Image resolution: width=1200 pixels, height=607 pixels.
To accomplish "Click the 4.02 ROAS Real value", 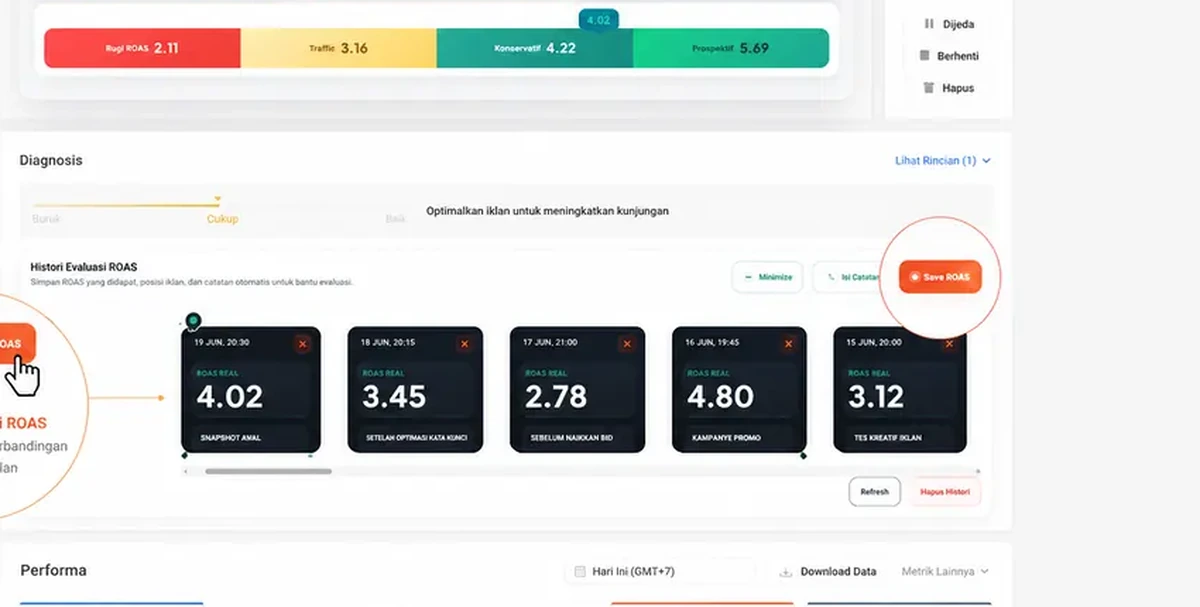I will tap(230, 397).
